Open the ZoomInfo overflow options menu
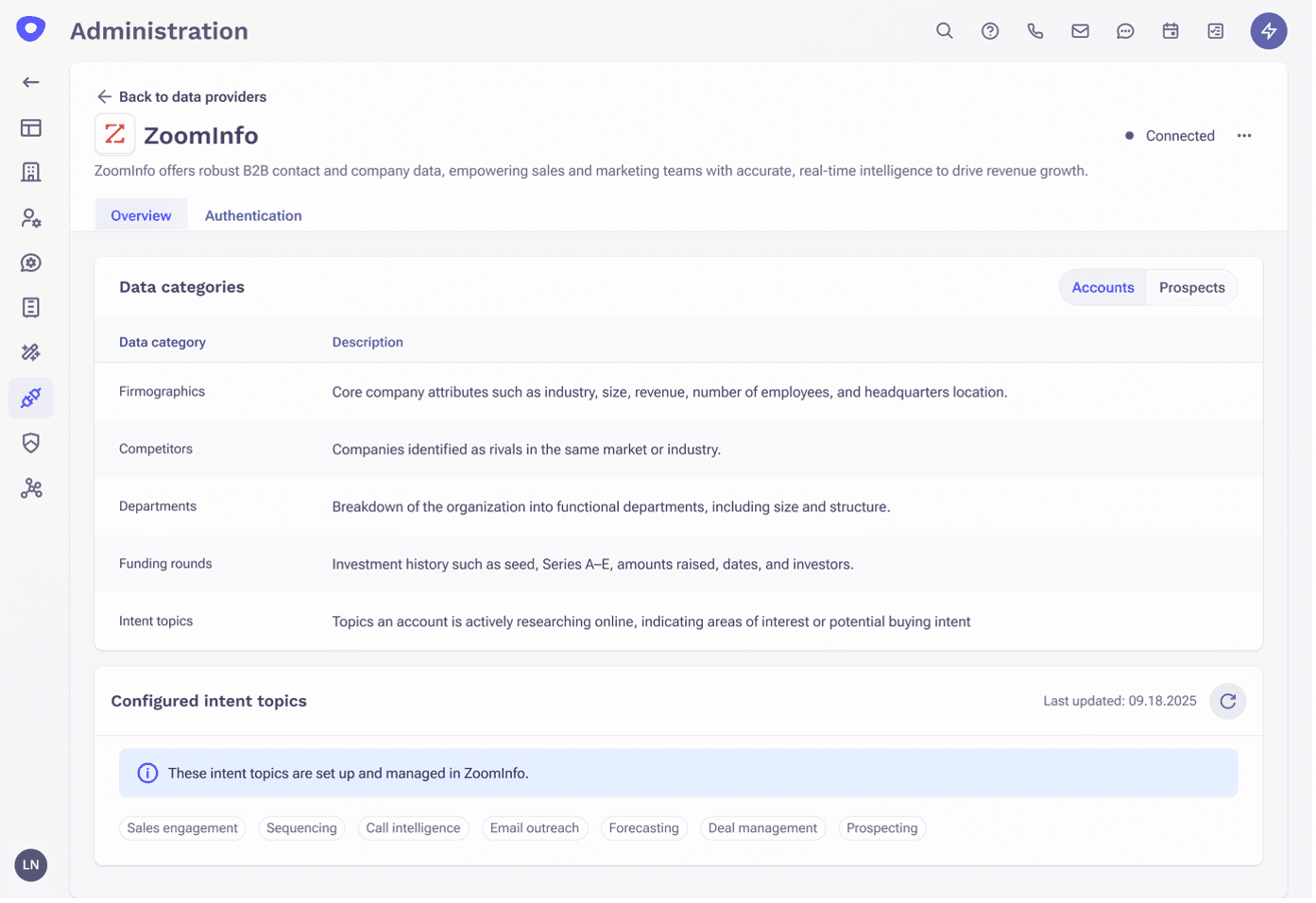Screen dimensions: 1316x903 [1244, 135]
